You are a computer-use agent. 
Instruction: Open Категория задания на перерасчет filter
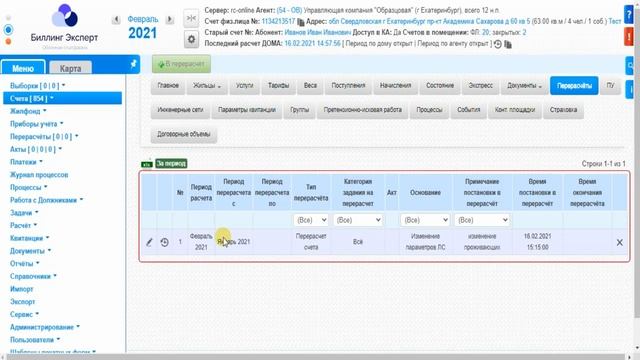[x=358, y=220]
